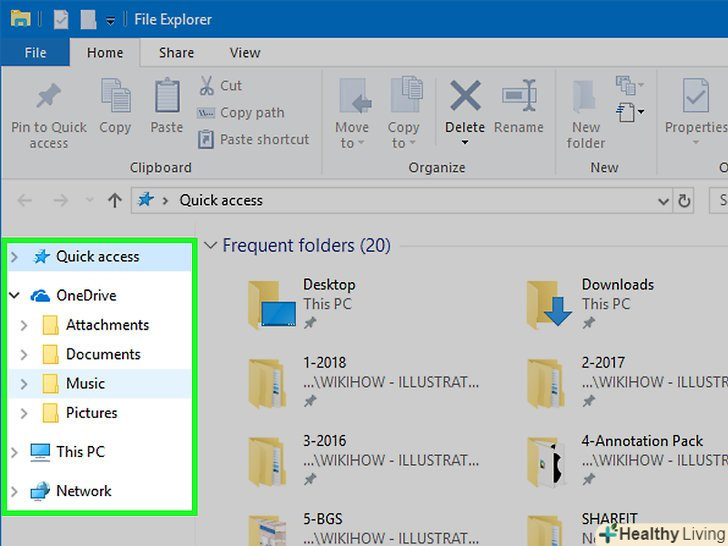Viewport: 728px width, 546px height.
Task: Expand the Pictures folder node
Action: click(x=24, y=413)
